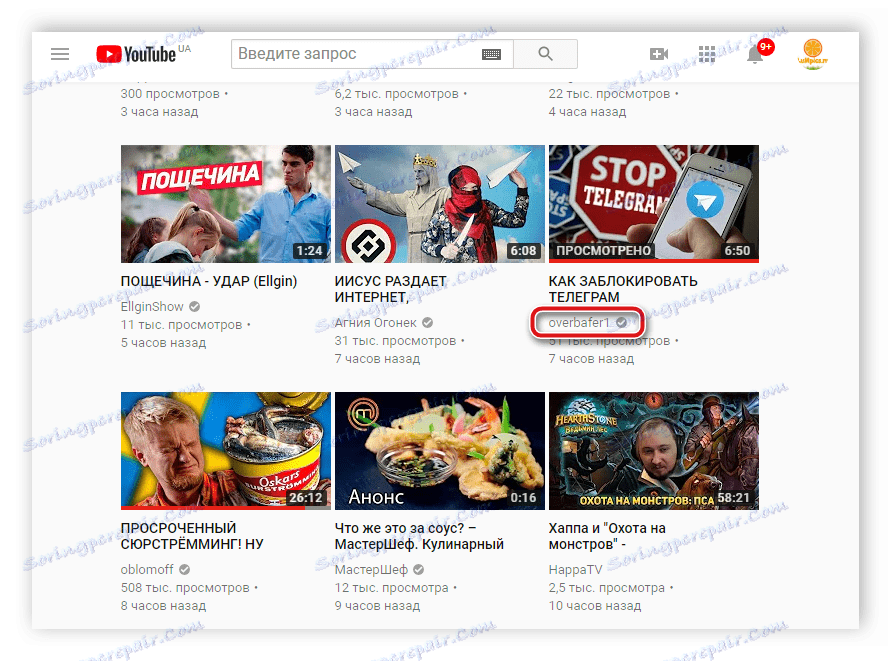Open the YouTube apps grid
891x661 pixels.
pos(706,54)
